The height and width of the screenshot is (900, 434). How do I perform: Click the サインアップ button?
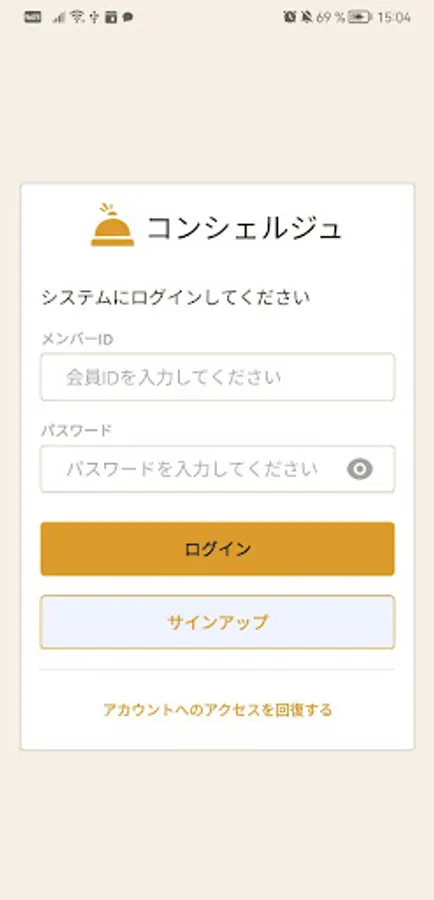tap(218, 622)
